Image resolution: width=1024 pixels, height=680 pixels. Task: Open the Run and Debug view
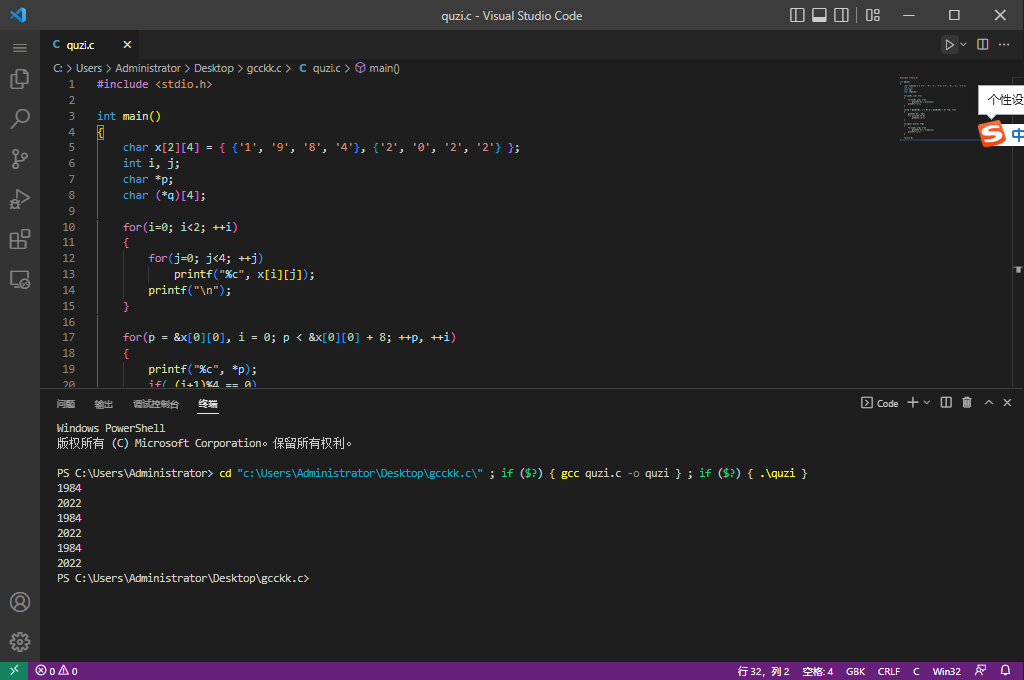point(20,199)
